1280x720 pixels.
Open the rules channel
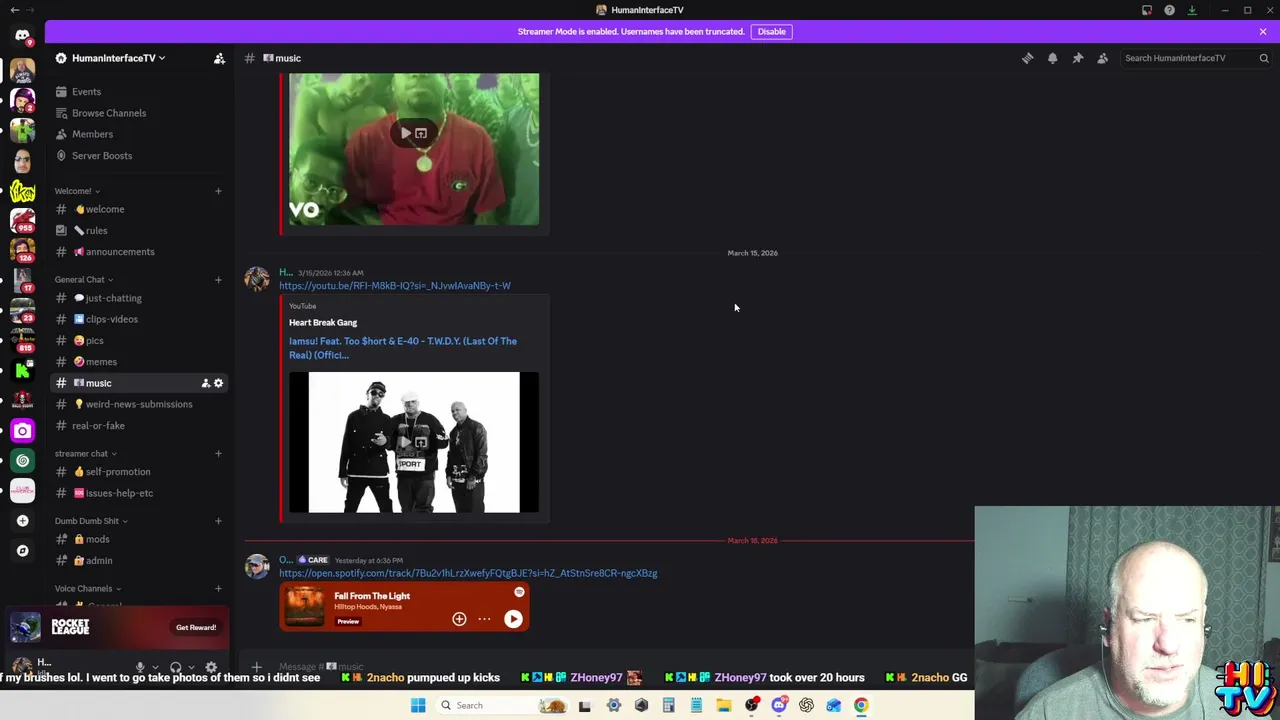pyautogui.click(x=140, y=230)
